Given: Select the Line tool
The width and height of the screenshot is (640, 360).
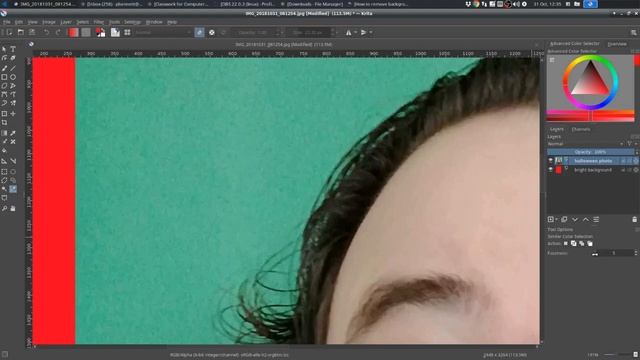Looking at the screenshot, I should [x=13, y=68].
